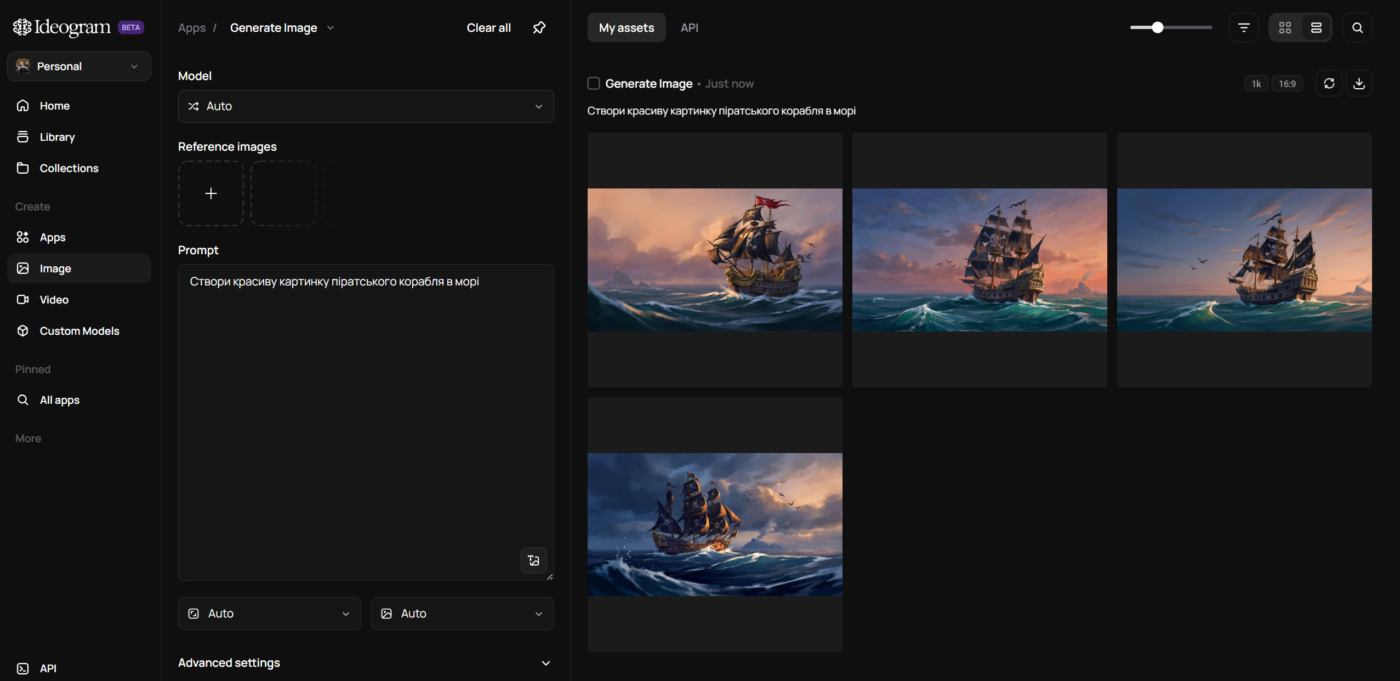Expand Advanced settings
The height and width of the screenshot is (681, 1400).
[x=366, y=663]
